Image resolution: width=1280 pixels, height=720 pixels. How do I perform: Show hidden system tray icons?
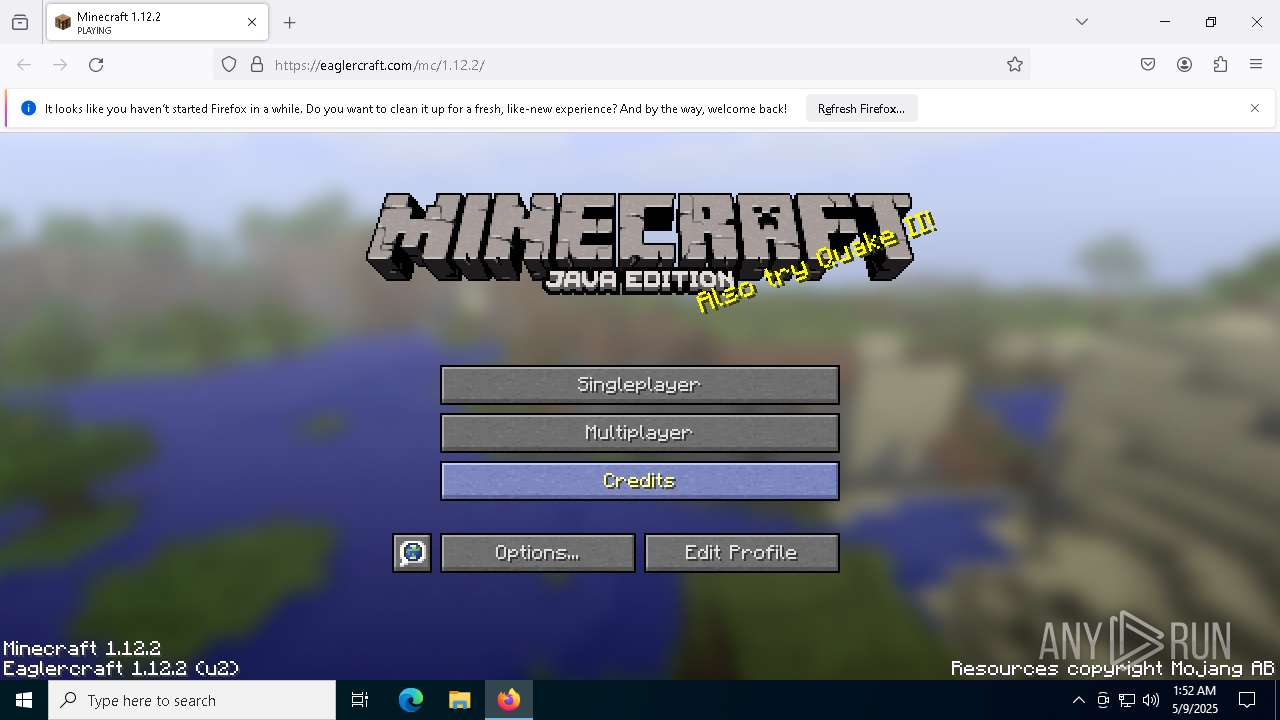[x=1078, y=700]
